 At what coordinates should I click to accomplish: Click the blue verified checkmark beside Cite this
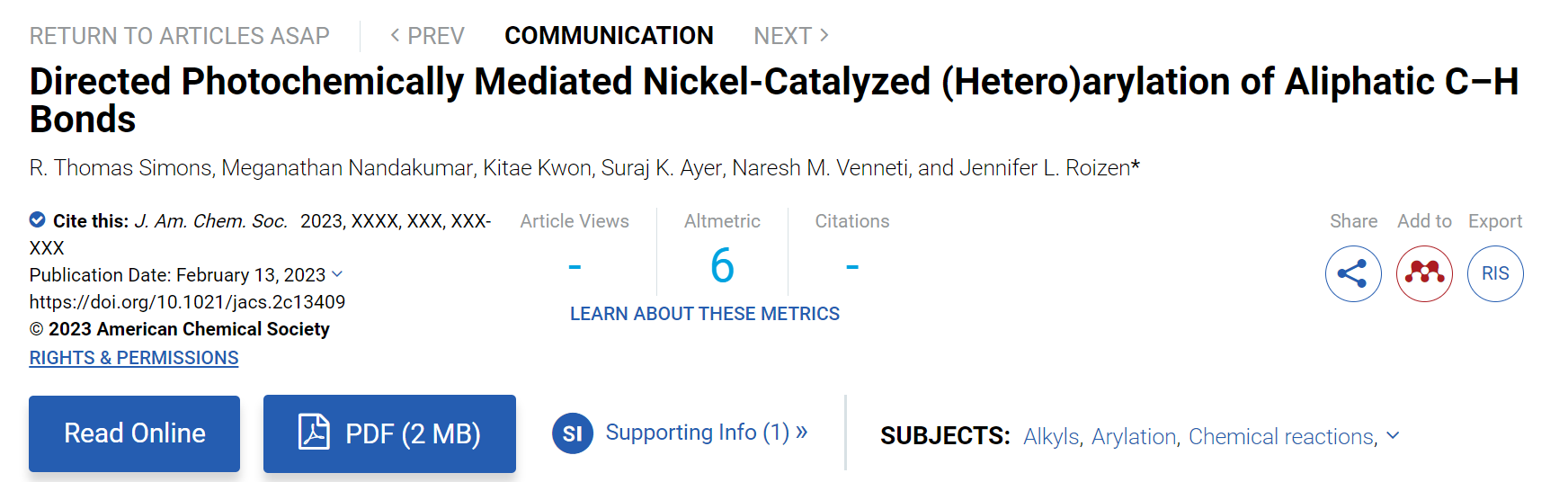[38, 219]
